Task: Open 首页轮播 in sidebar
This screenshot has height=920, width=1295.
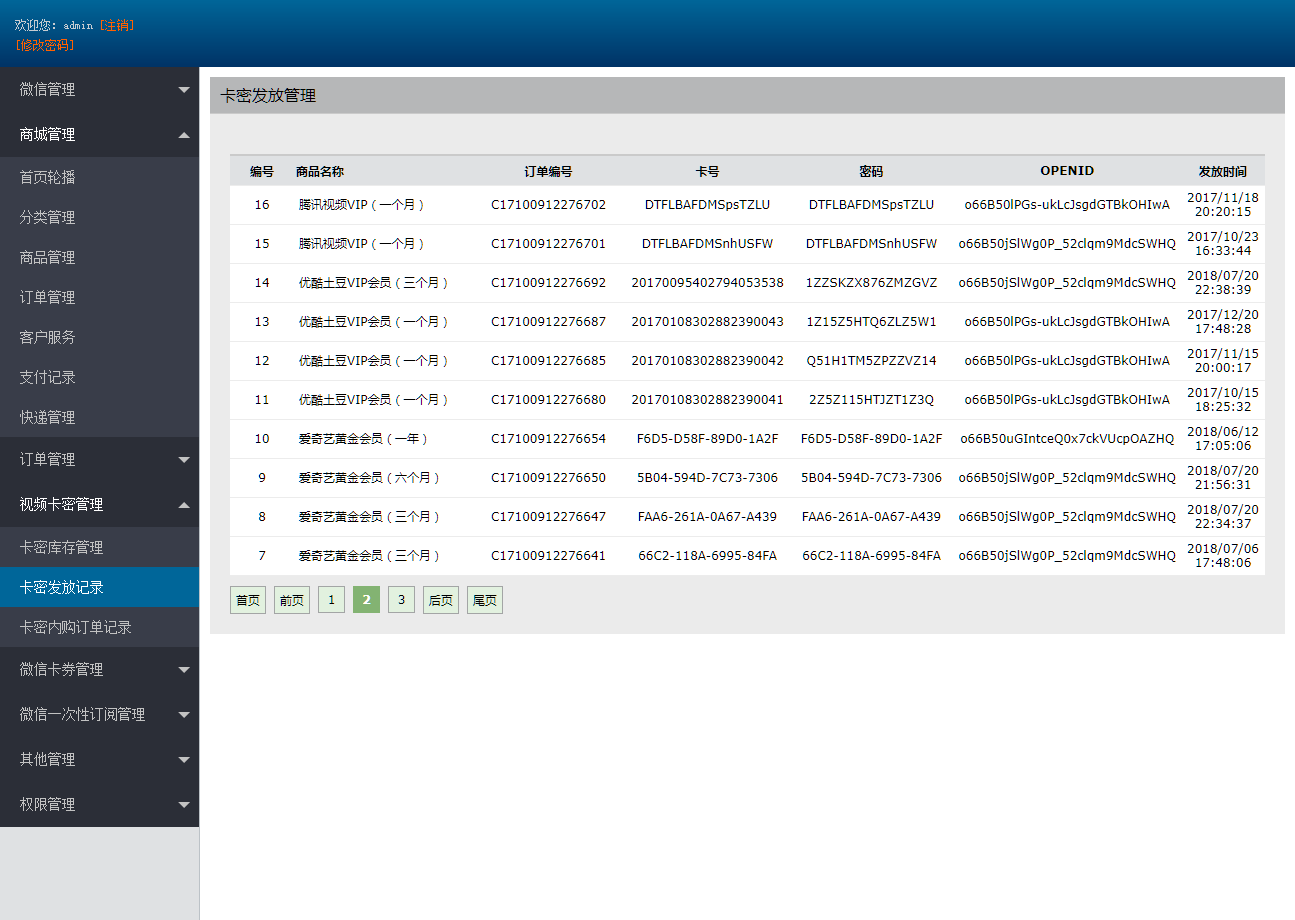Action: (99, 177)
